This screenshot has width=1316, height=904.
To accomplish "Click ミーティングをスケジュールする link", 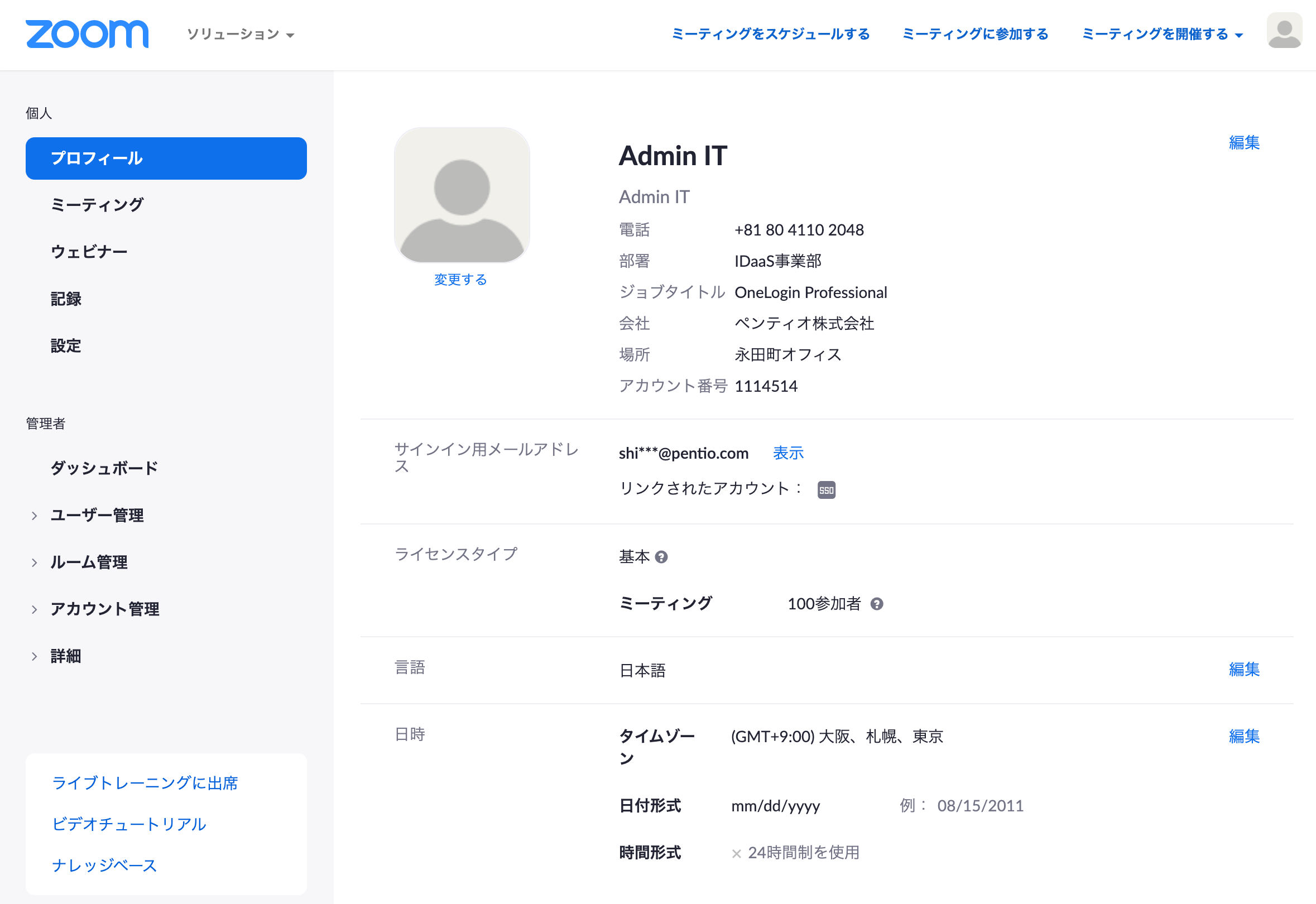I will coord(770,35).
